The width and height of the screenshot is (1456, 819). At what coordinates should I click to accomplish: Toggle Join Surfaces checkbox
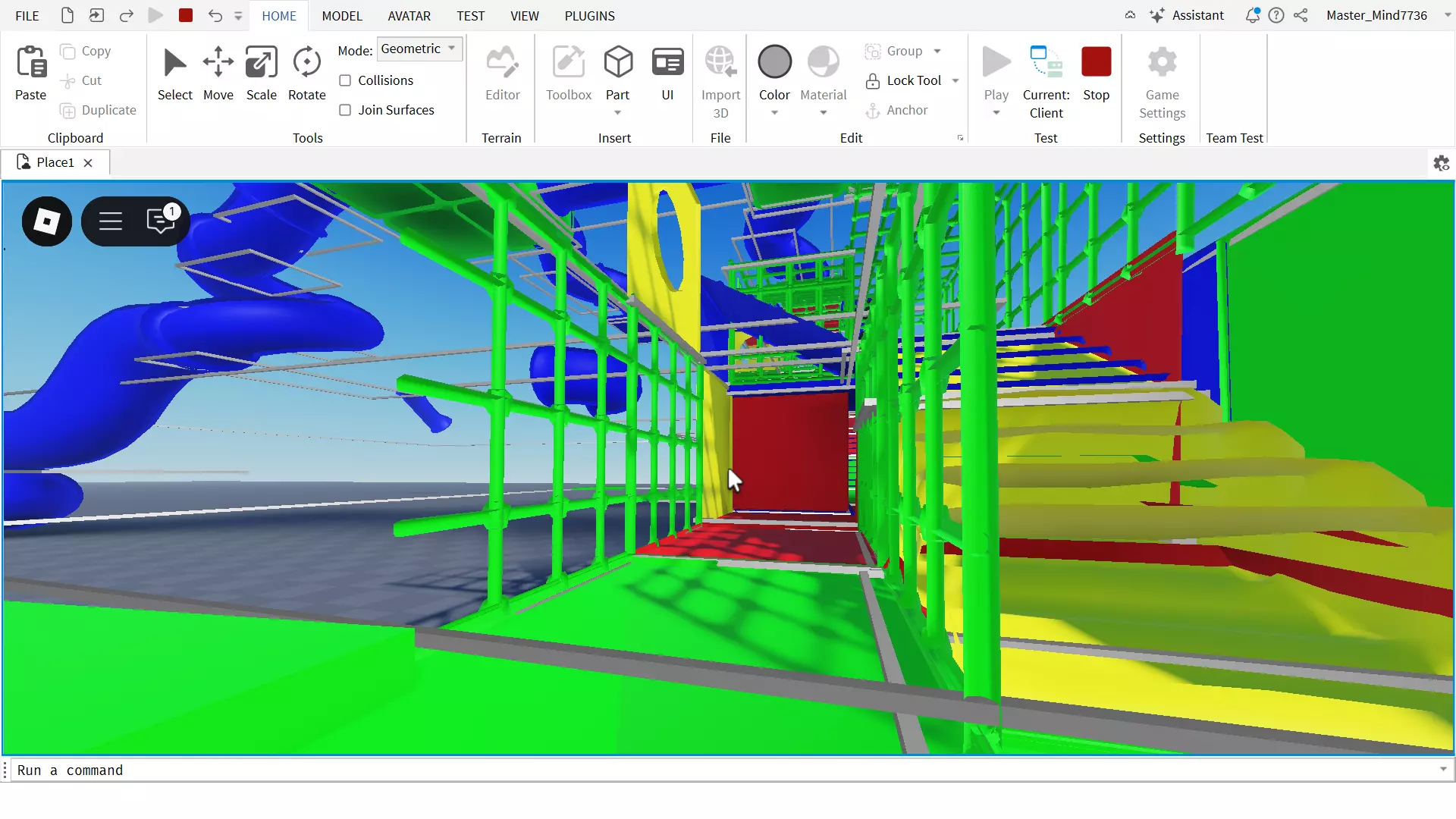345,110
